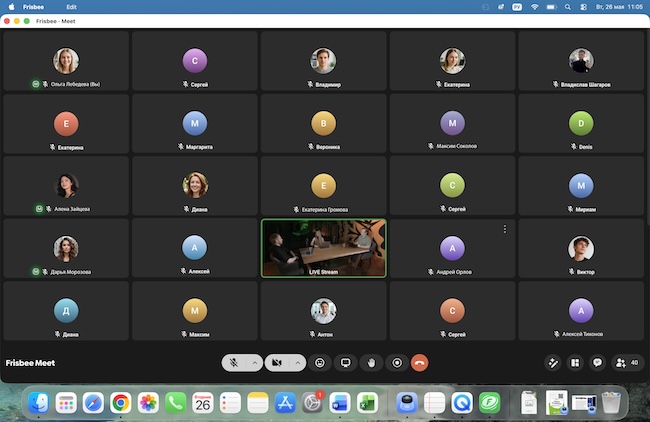
Task: Toggle the muted microphone button
Action: pos(234,363)
